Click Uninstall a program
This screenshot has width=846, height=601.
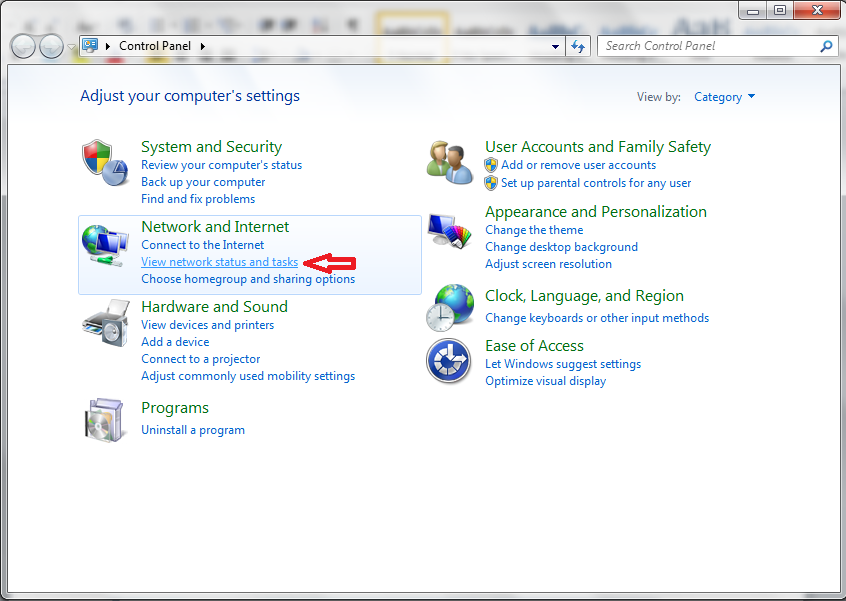[193, 429]
